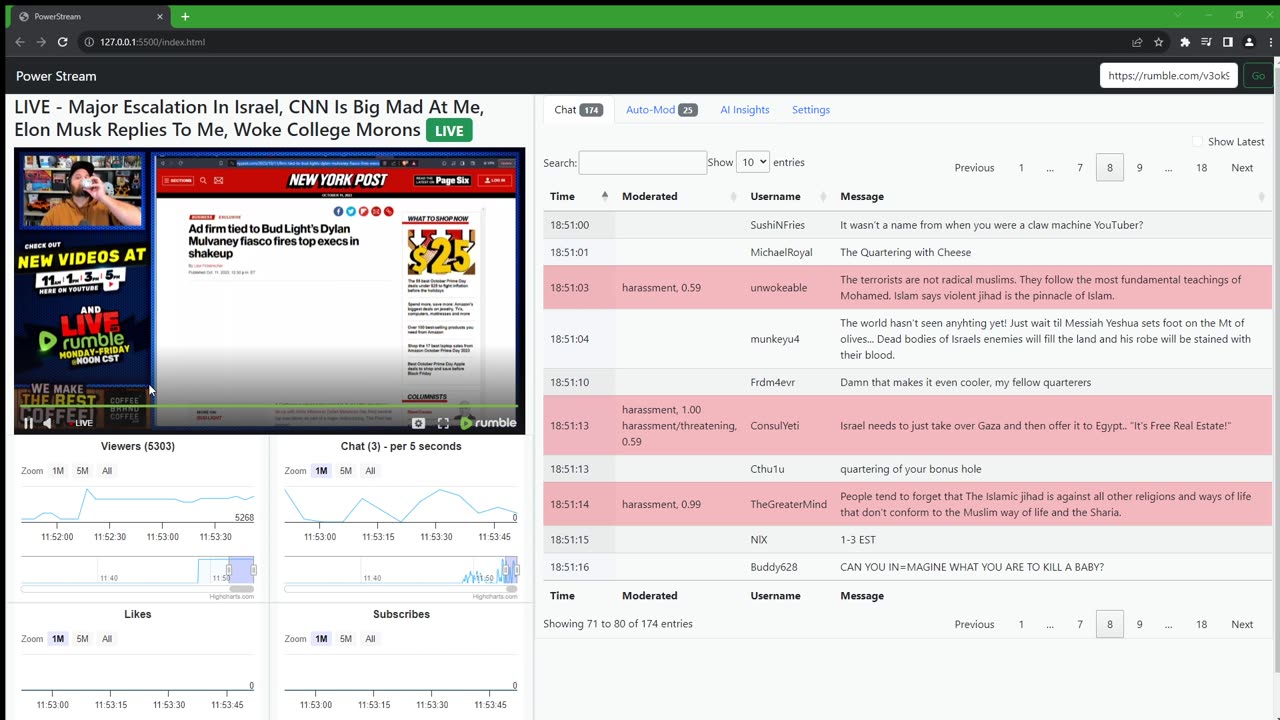Switch to the Chat tab
The image size is (1280, 720).
(x=578, y=110)
